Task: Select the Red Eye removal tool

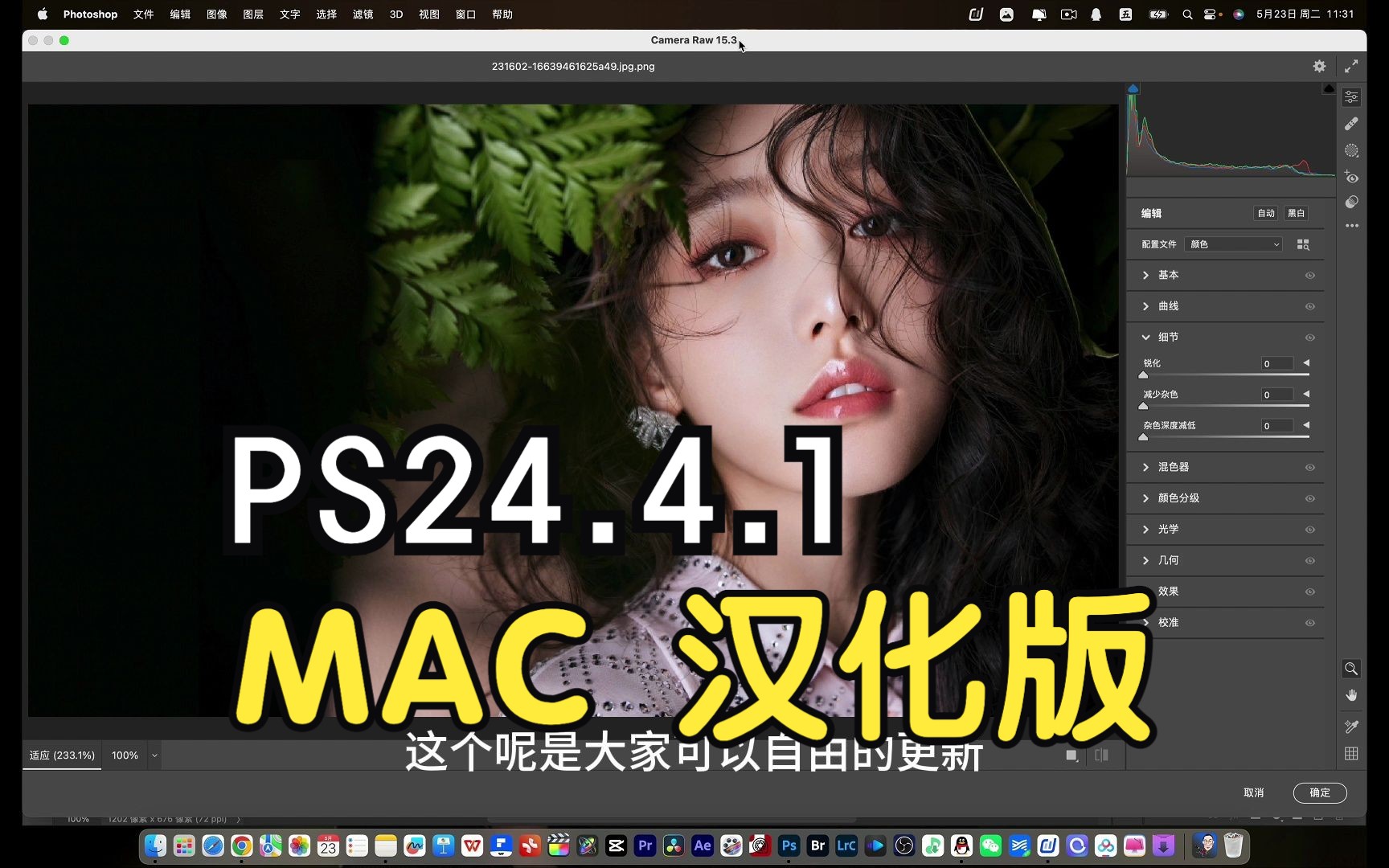Action: click(x=1352, y=177)
